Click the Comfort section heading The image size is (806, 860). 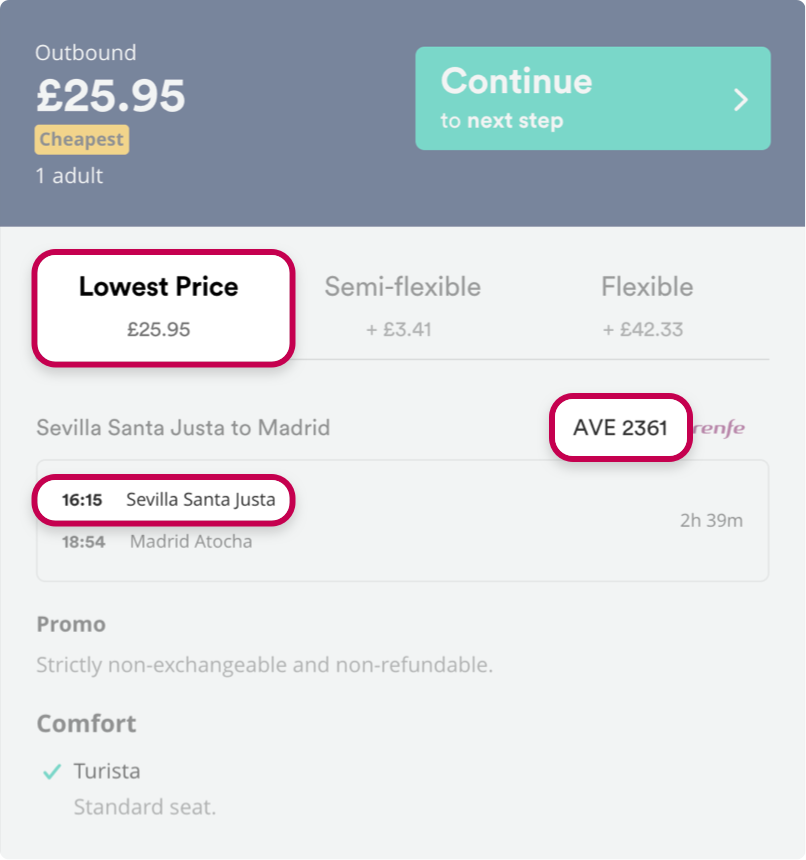(x=86, y=723)
